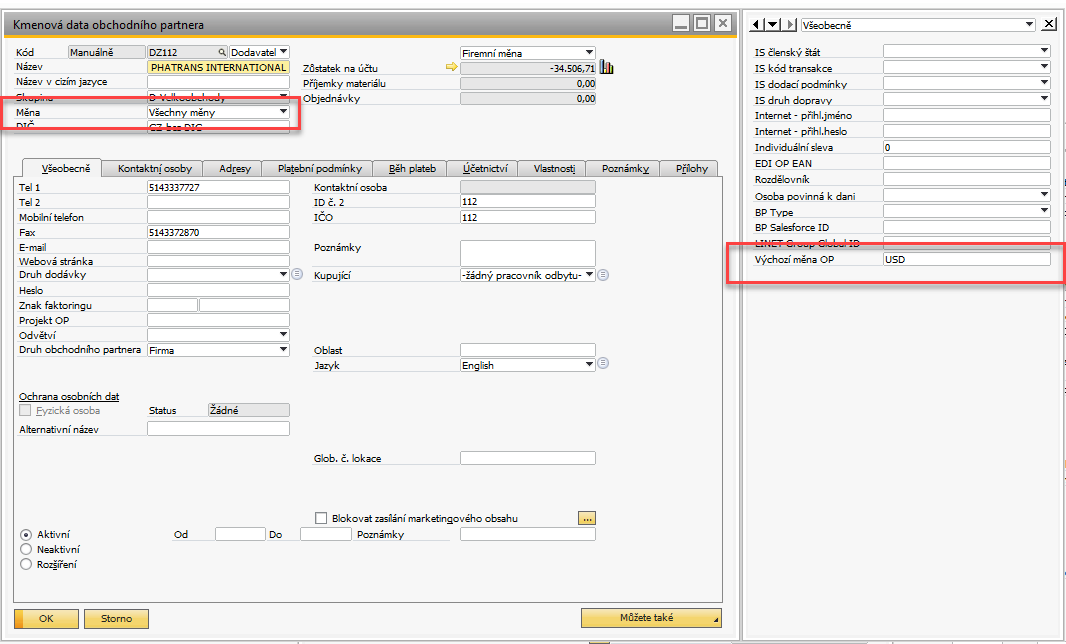Click the Fax number field
Screen dimensions: 1066x644
pyautogui.click(x=218, y=232)
